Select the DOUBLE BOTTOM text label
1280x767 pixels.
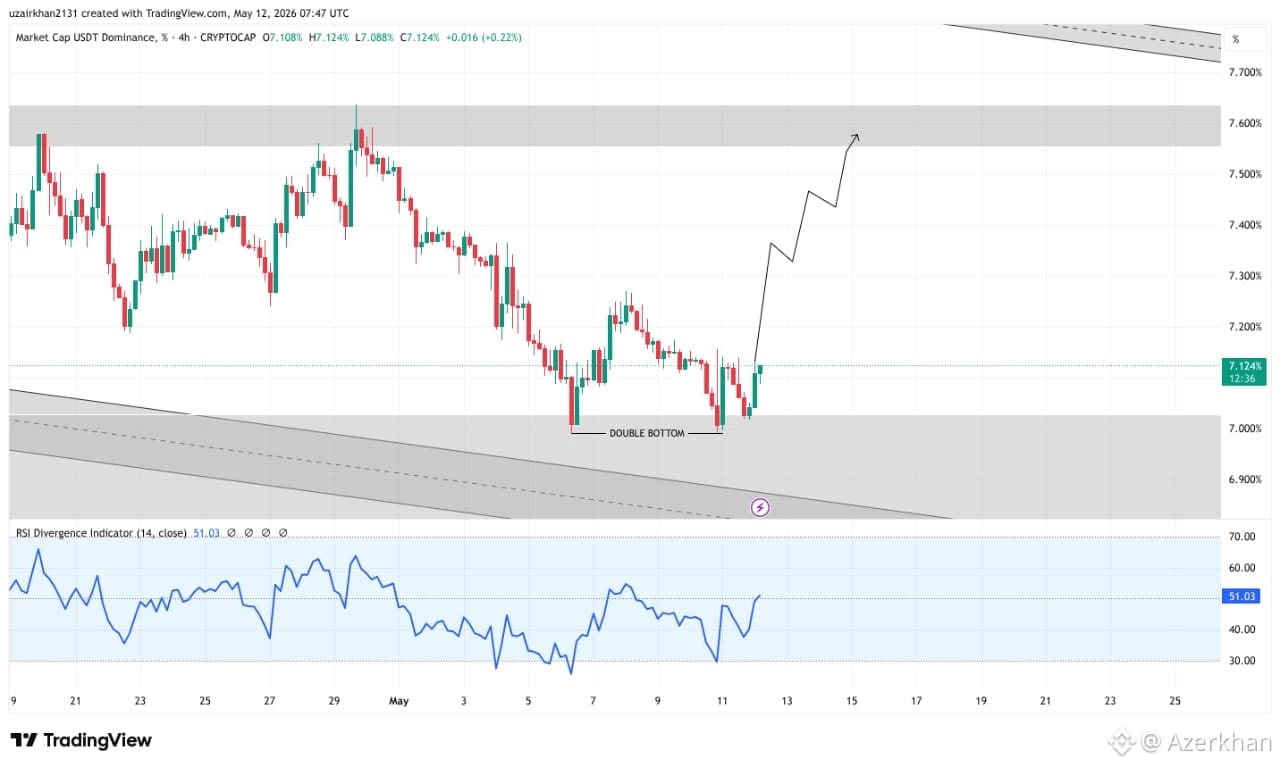647,434
